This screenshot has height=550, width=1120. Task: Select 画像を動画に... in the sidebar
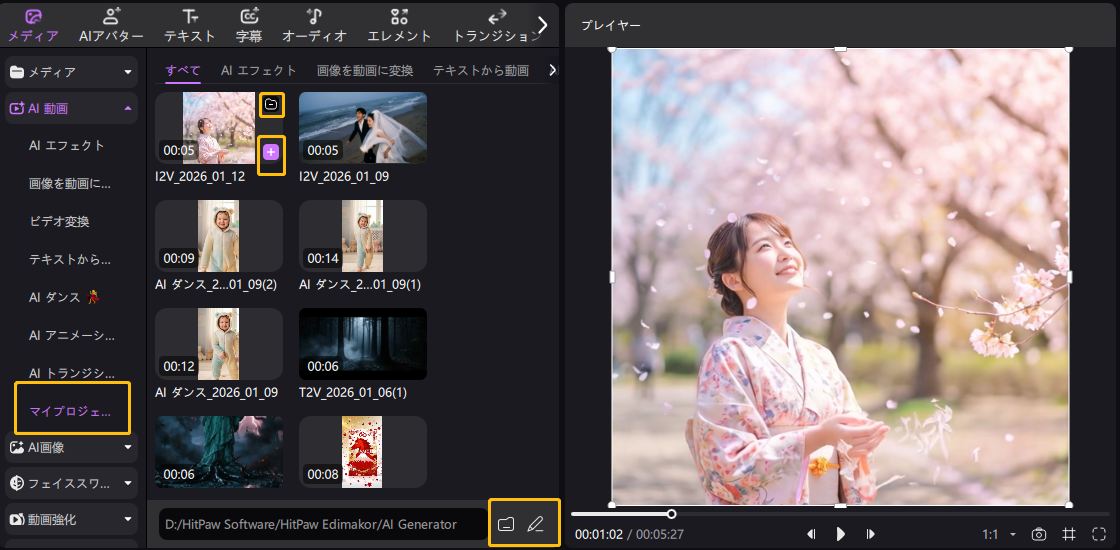pyautogui.click(x=70, y=184)
